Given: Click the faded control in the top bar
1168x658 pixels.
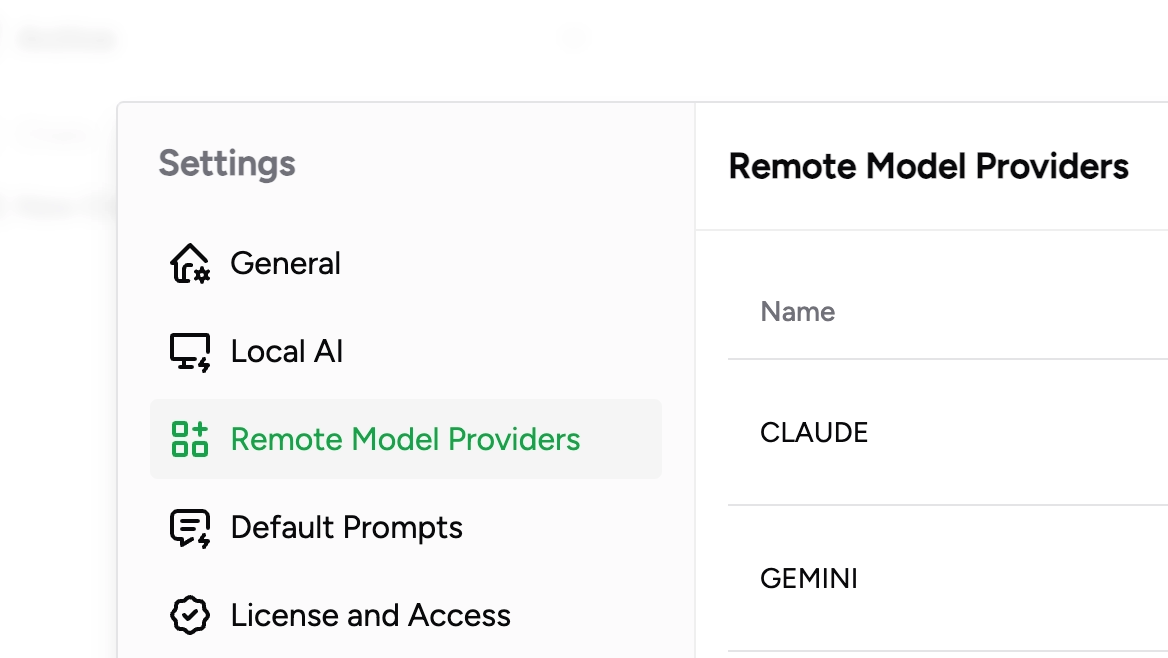Looking at the screenshot, I should pyautogui.click(x=575, y=39).
